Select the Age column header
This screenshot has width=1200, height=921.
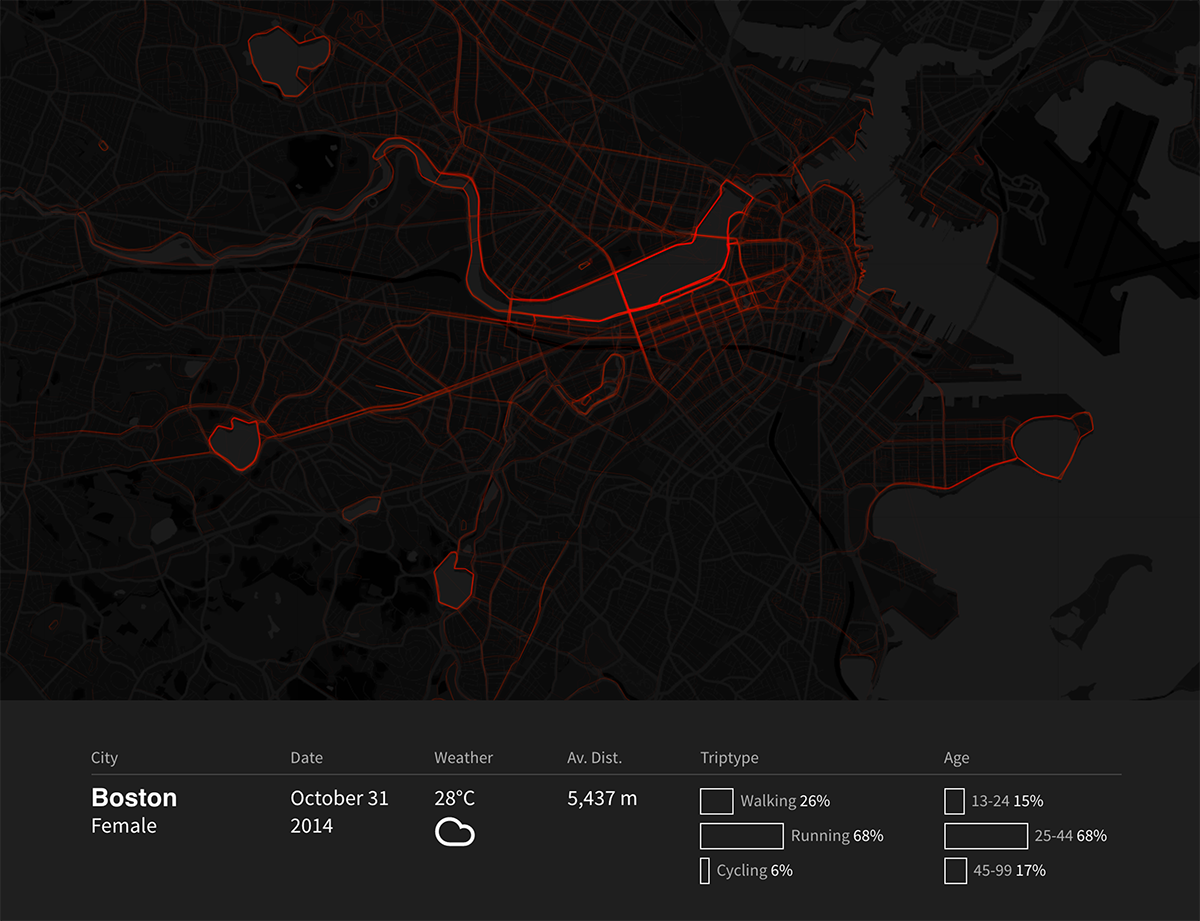pos(956,758)
